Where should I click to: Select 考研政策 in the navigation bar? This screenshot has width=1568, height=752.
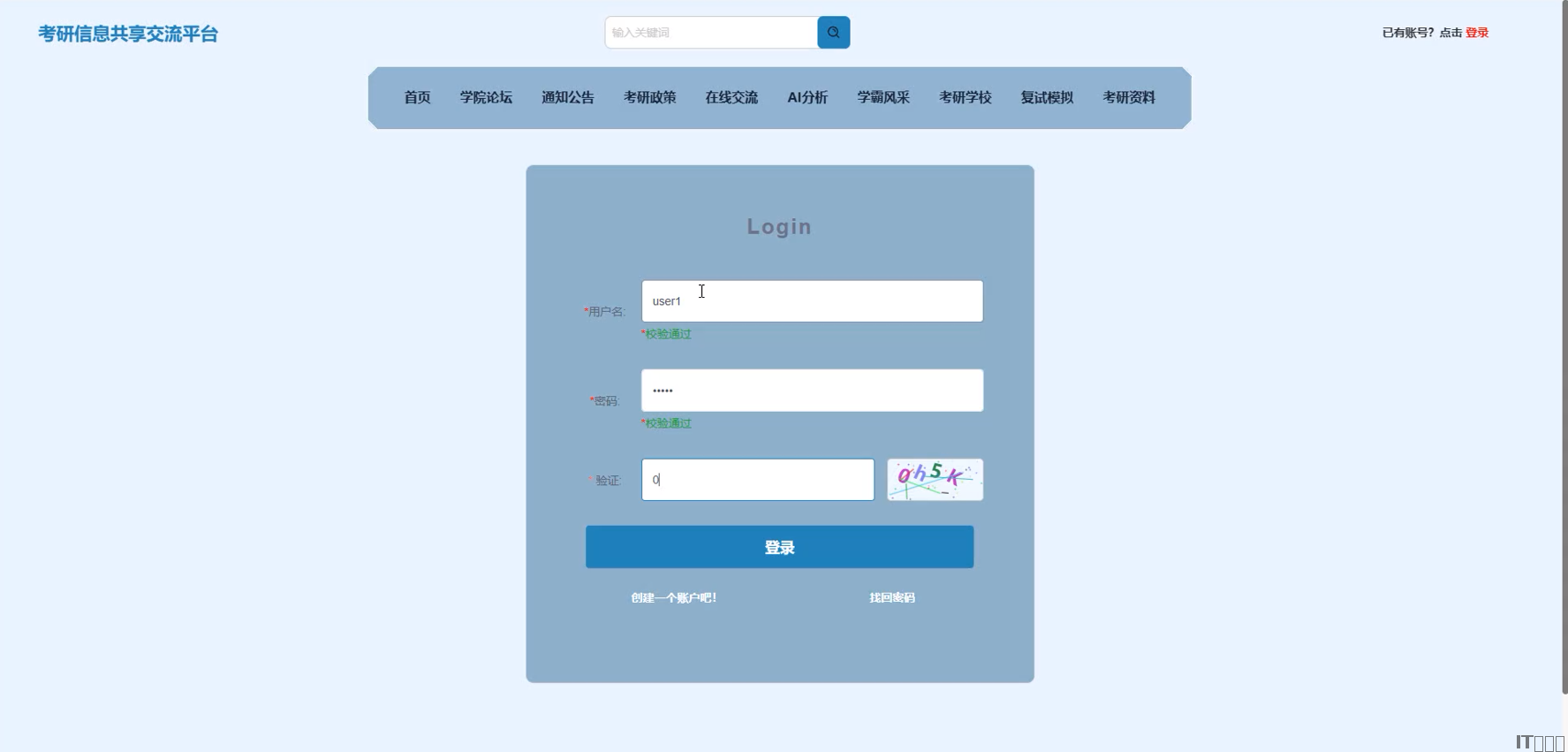(x=649, y=97)
